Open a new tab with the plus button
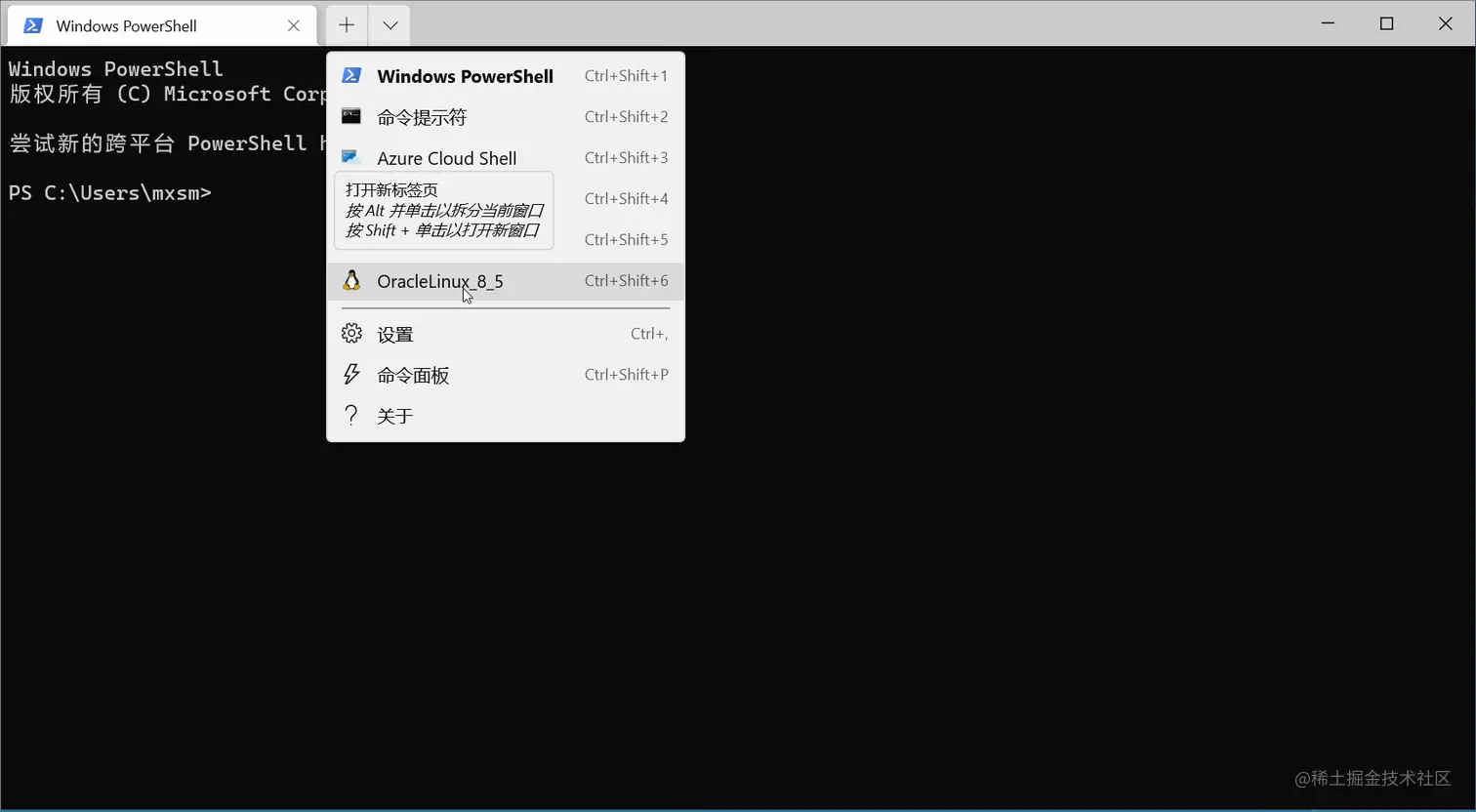The height and width of the screenshot is (812, 1476). click(346, 24)
